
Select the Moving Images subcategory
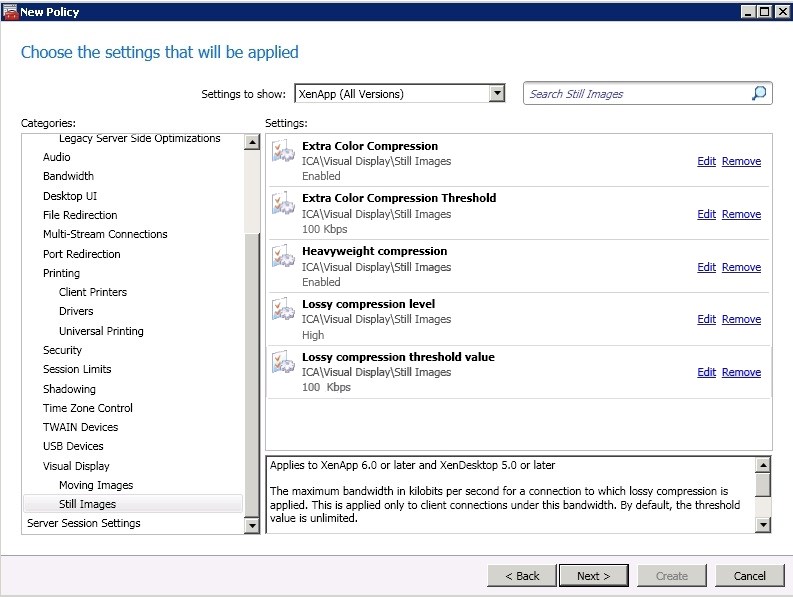coord(96,485)
